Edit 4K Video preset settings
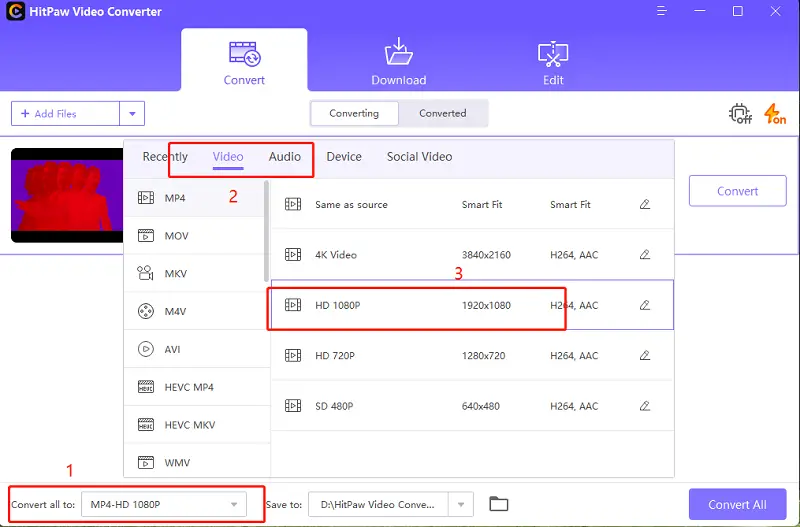 pyautogui.click(x=645, y=254)
